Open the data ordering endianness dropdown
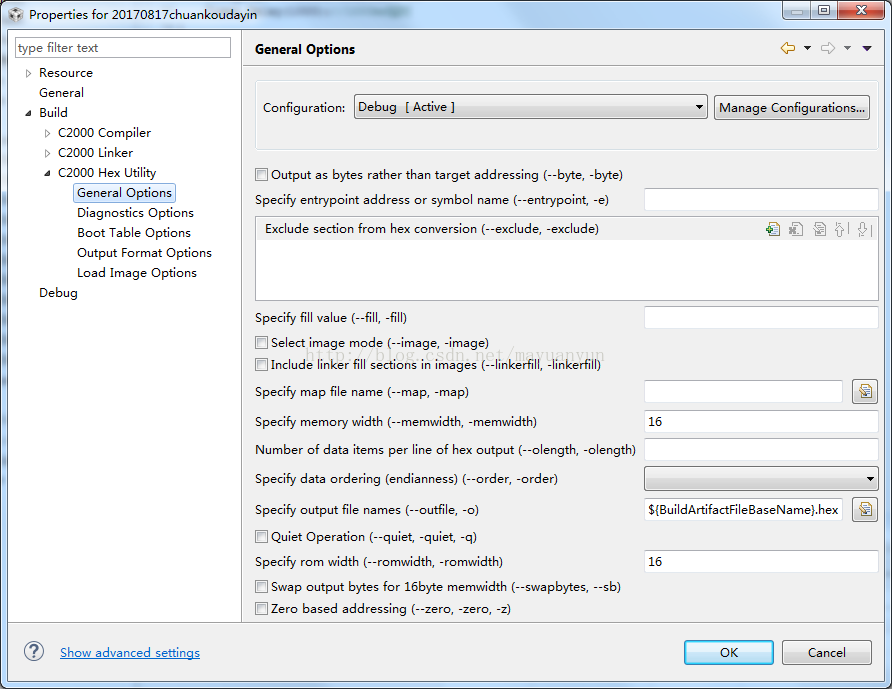 (761, 479)
